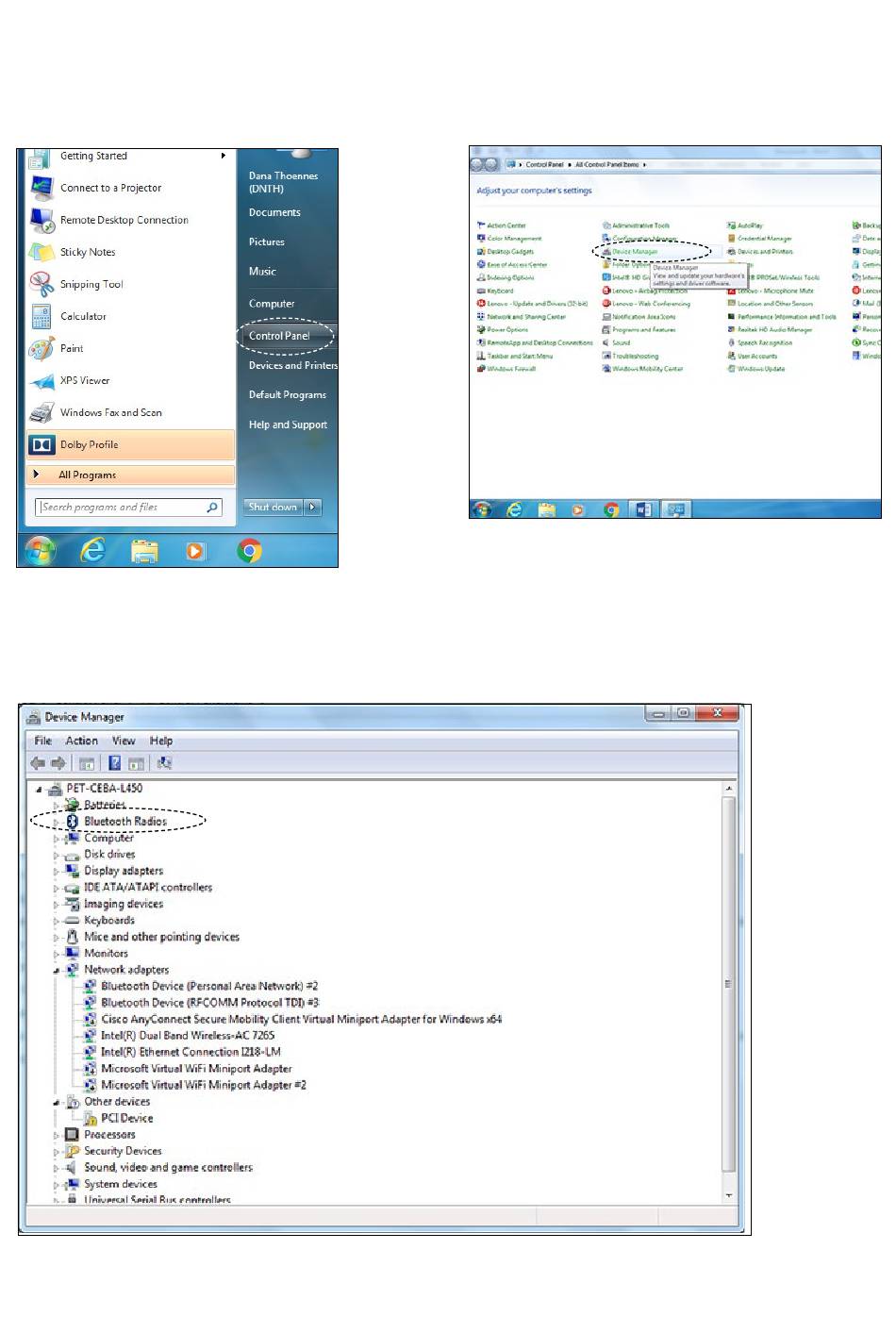Open the Action menu in Device Manager
This screenshot has width=896, height=1333.
tap(81, 741)
